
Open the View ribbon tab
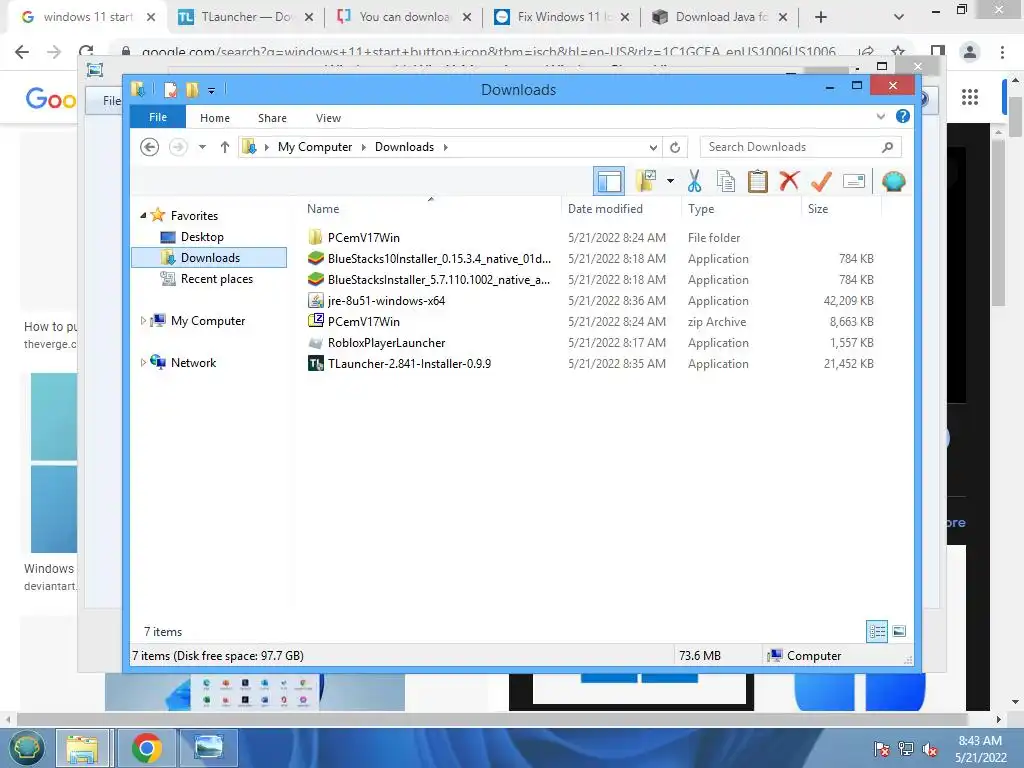(x=328, y=118)
